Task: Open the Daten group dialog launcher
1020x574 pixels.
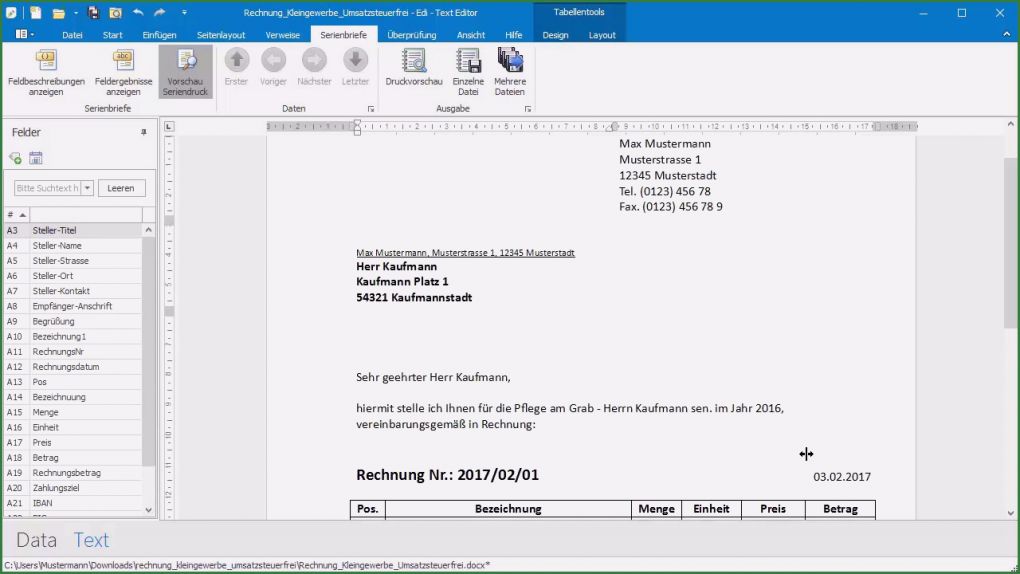Action: click(x=371, y=108)
